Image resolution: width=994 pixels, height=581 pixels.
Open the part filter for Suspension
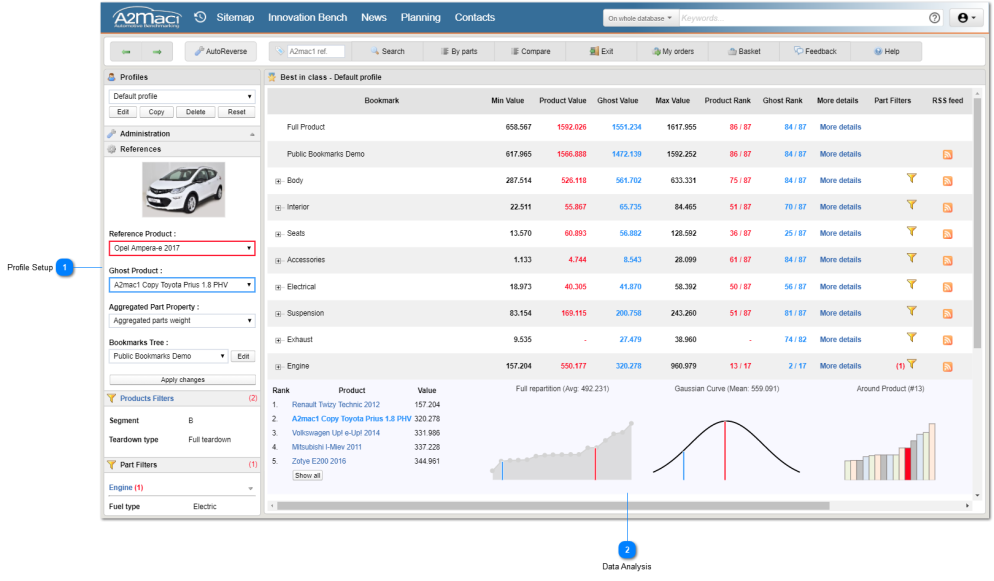(x=912, y=310)
